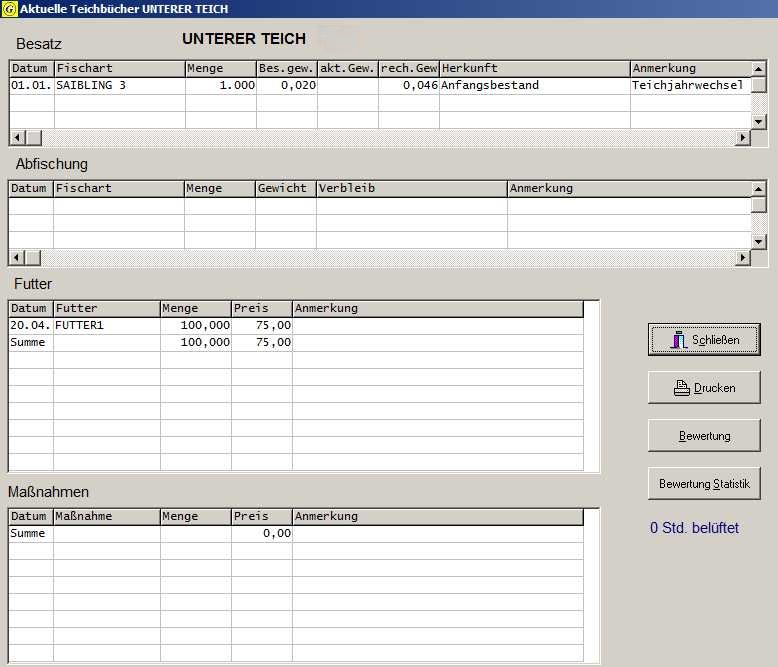Click the up arrow of Besatz vertical scrollbar
The height and width of the screenshot is (667, 778).
coord(760,68)
